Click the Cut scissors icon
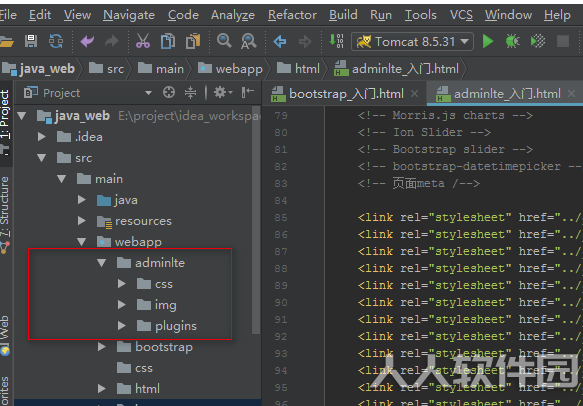The image size is (583, 406). [x=143, y=41]
